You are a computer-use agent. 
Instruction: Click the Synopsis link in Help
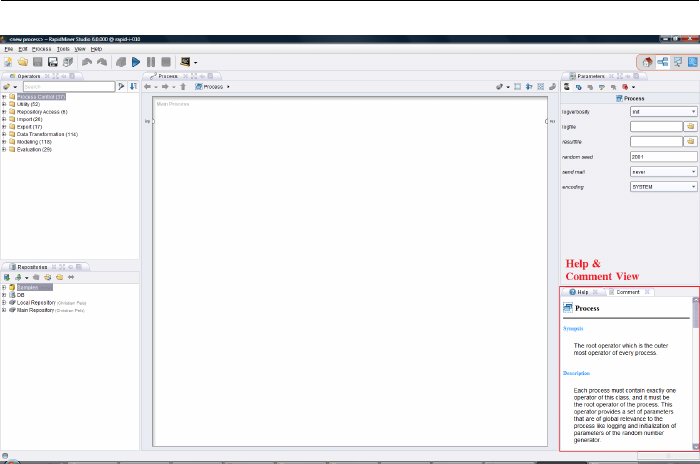573,328
